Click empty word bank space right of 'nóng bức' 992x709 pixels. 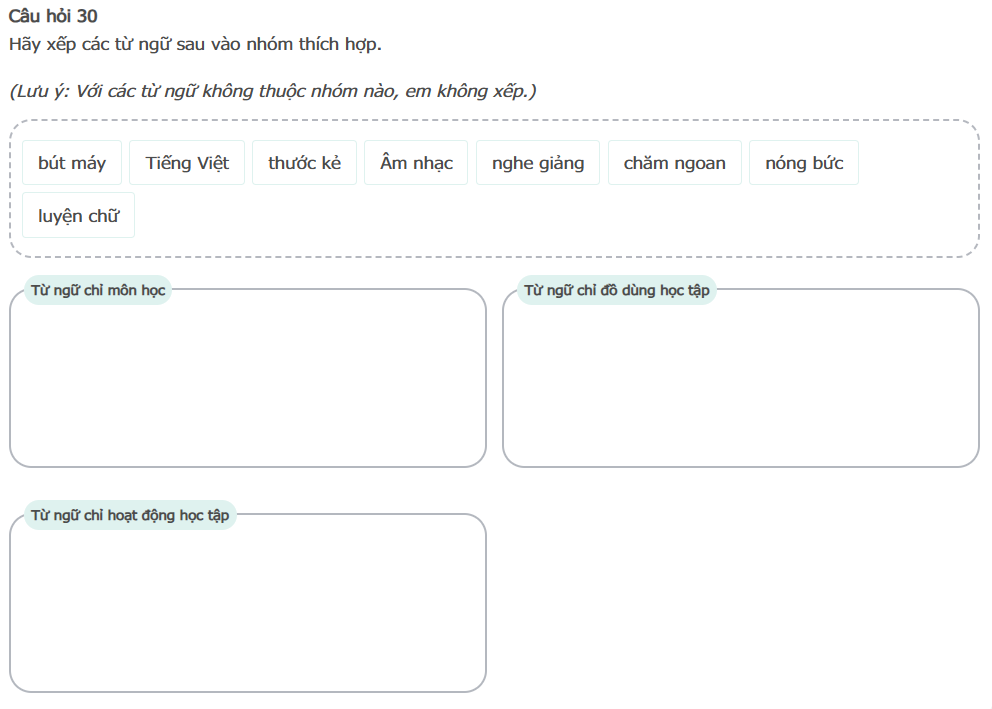[x=915, y=164]
